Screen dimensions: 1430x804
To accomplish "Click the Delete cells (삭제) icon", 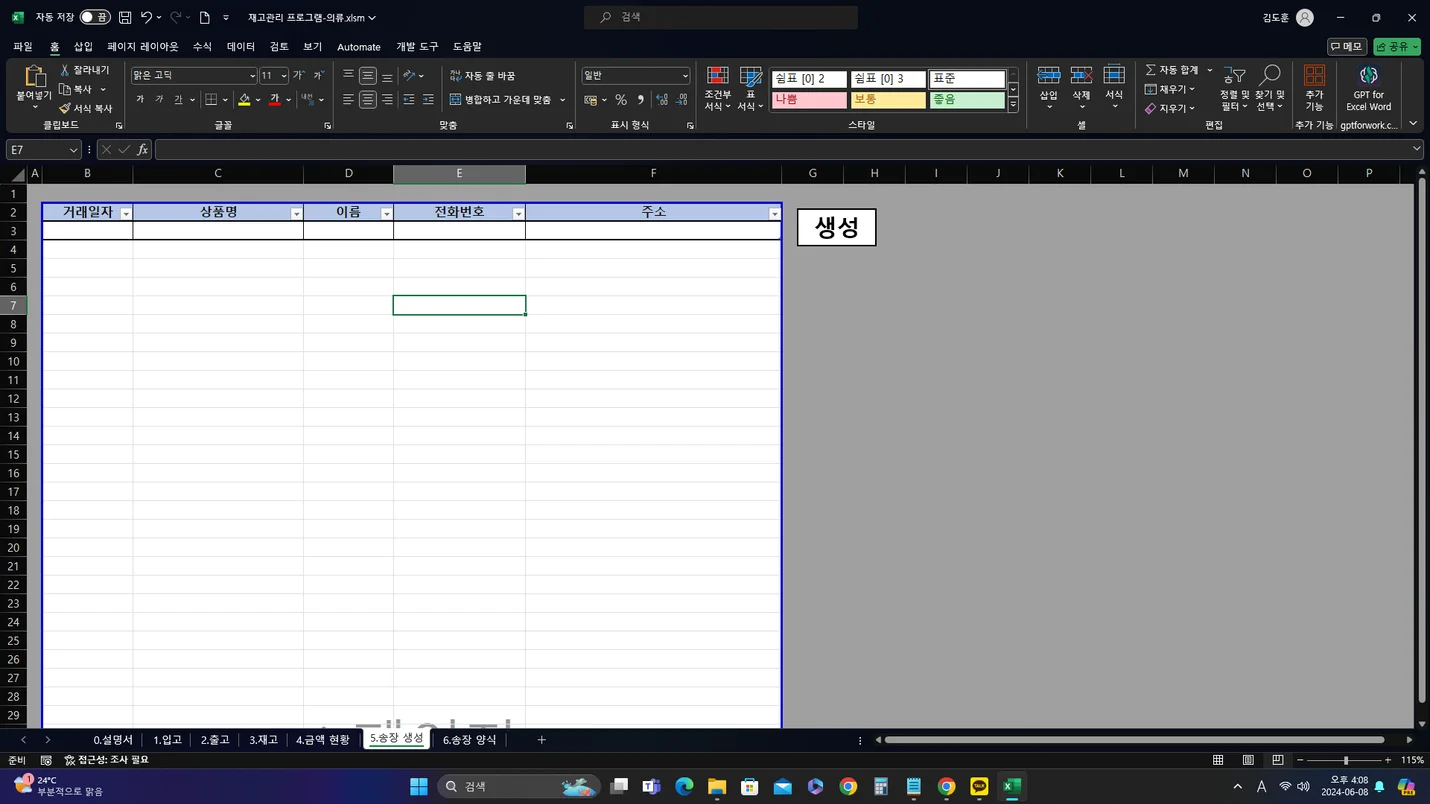I will [1081, 76].
